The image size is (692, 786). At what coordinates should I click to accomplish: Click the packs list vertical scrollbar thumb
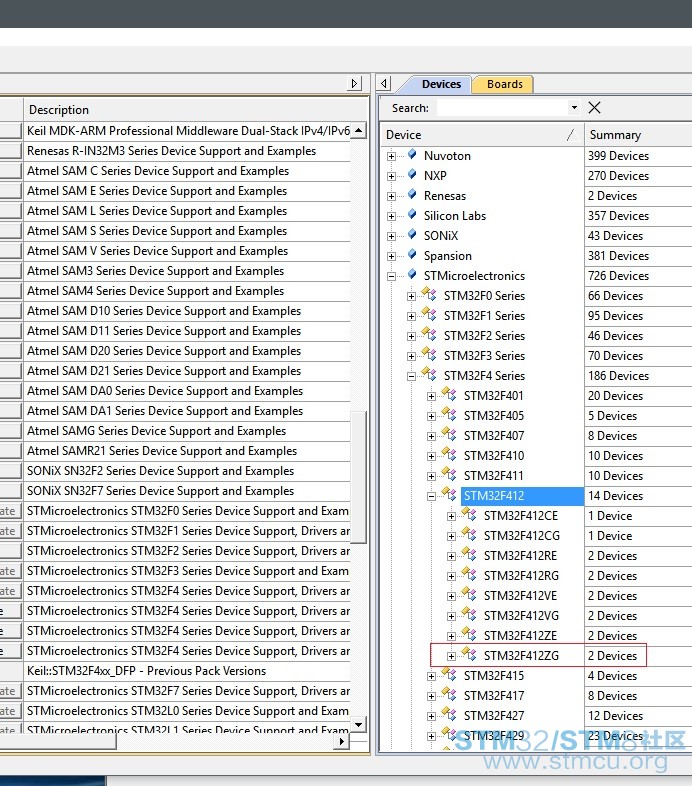[359, 477]
